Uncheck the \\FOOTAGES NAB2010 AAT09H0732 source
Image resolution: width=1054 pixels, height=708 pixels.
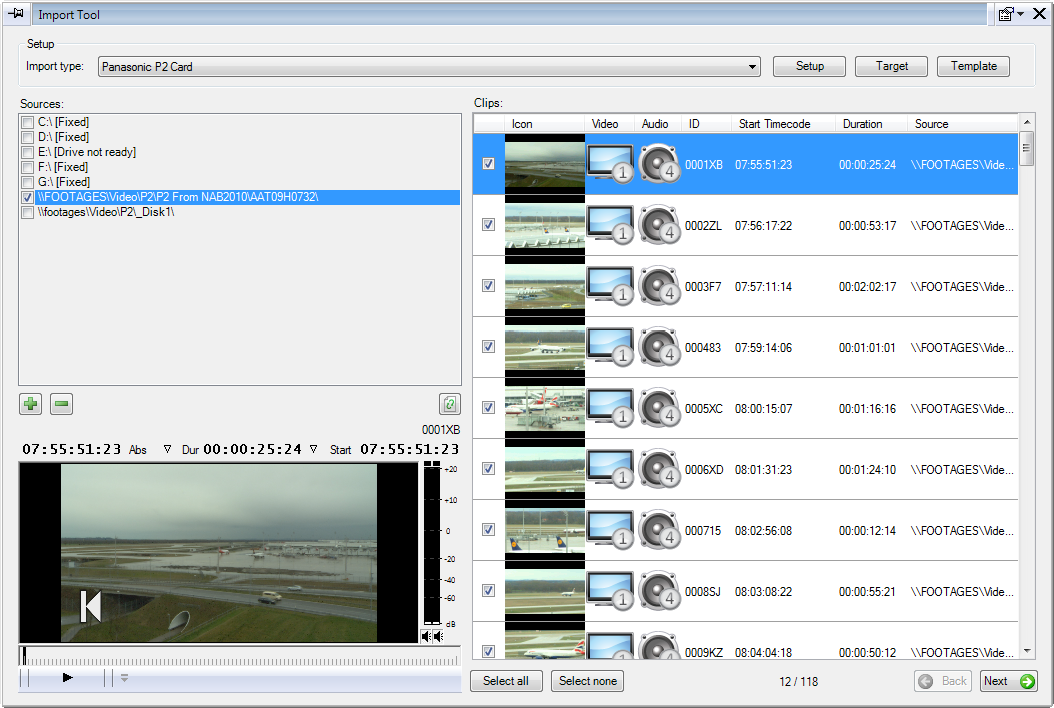28,198
